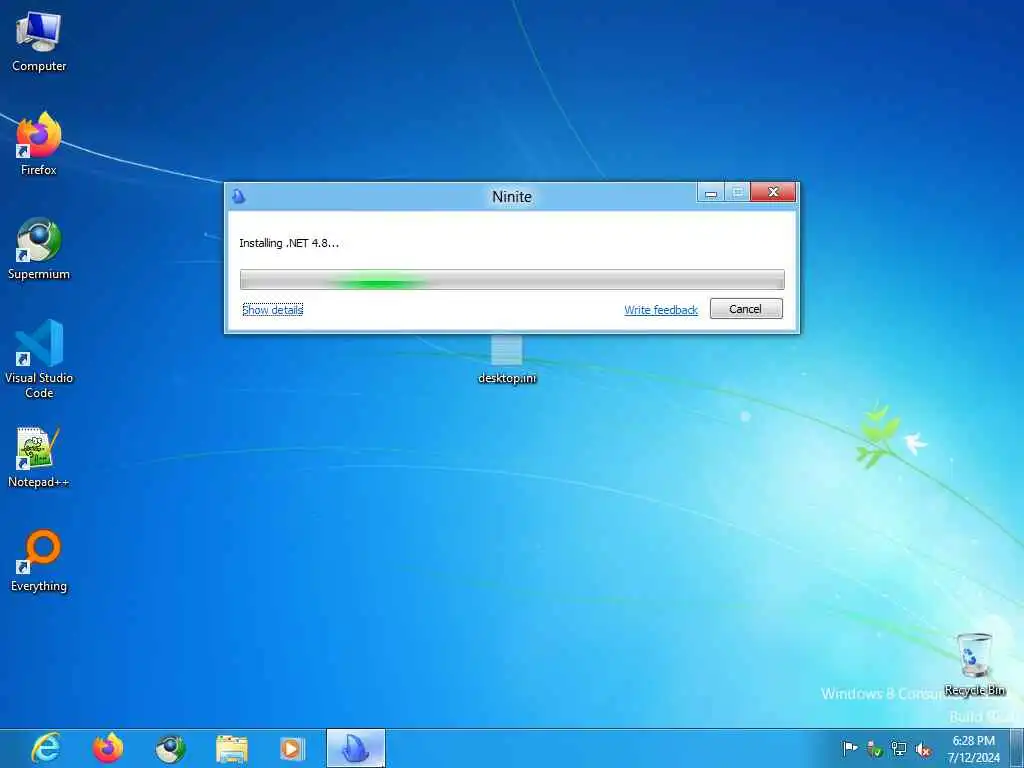Open the Write feedback link
The width and height of the screenshot is (1024, 768).
(x=661, y=310)
